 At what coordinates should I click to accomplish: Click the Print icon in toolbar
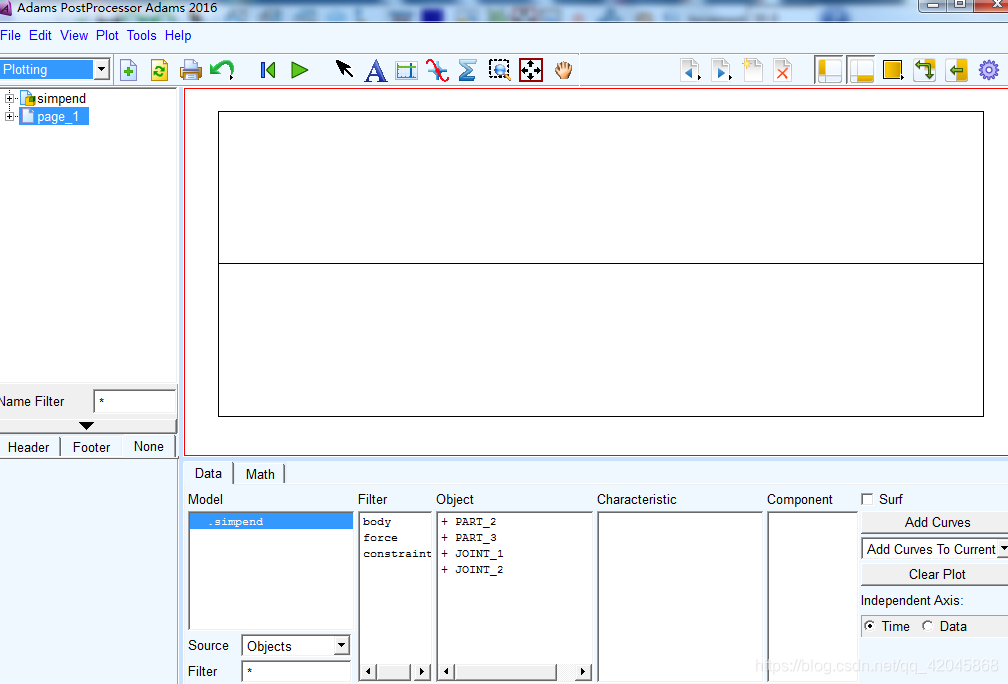pyautogui.click(x=190, y=70)
